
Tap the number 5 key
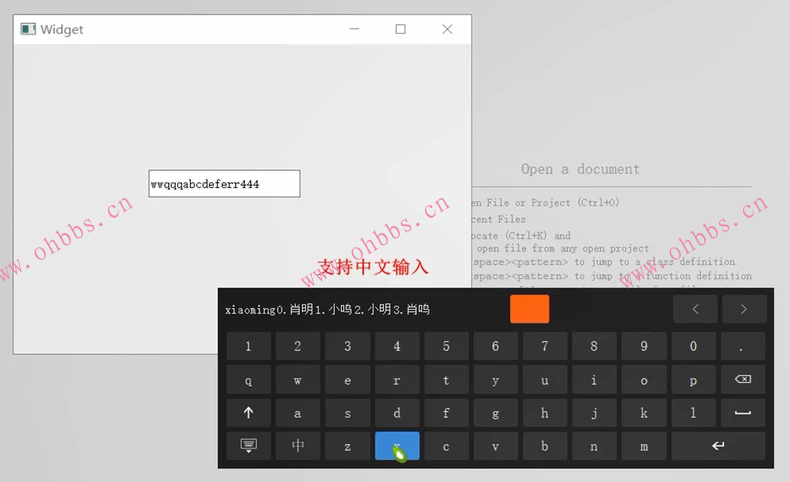446,346
